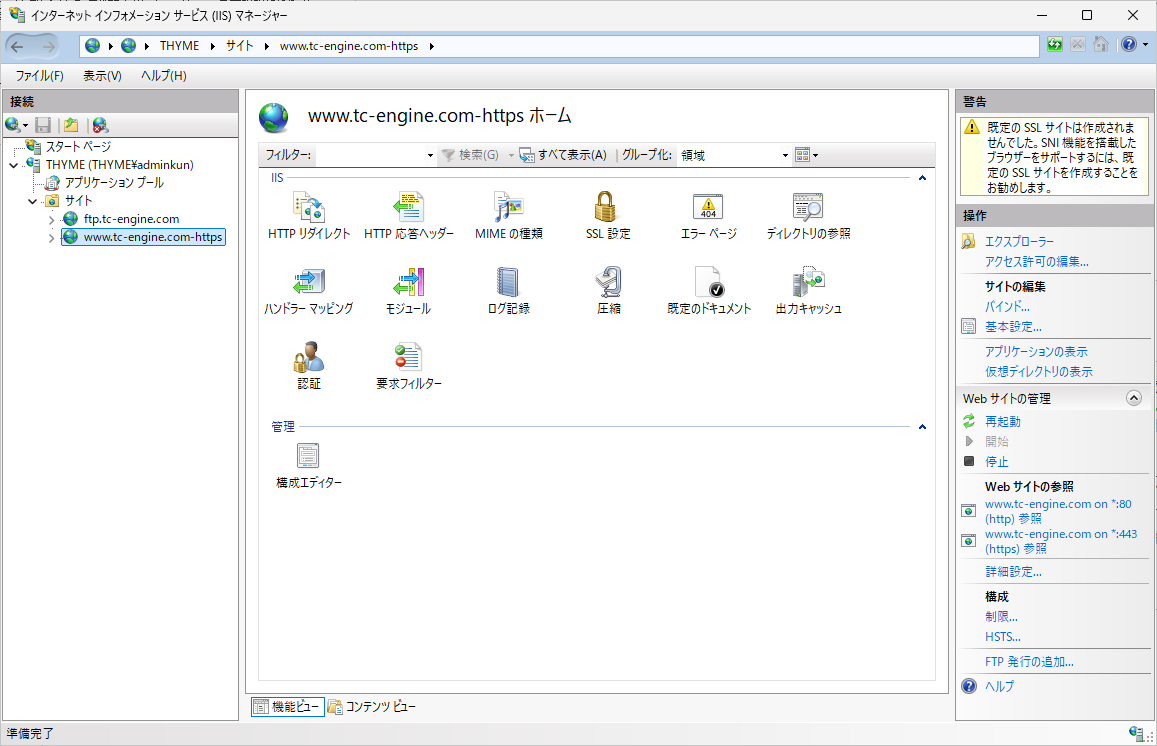
Task: Expand the www.tc-engine.com-https tree node
Action: pos(51,238)
